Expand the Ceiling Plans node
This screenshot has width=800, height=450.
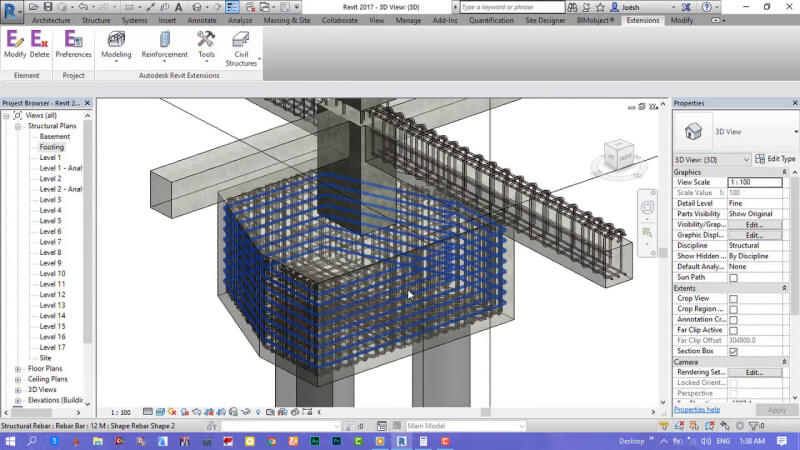18,380
